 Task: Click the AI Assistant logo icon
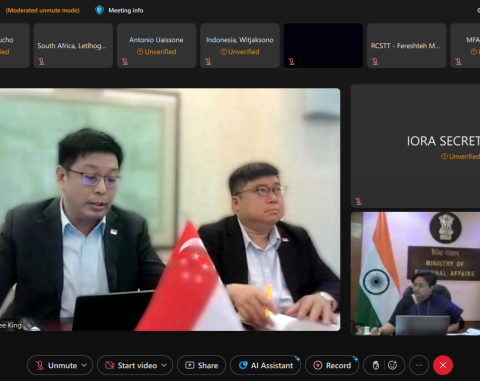pyautogui.click(x=243, y=365)
